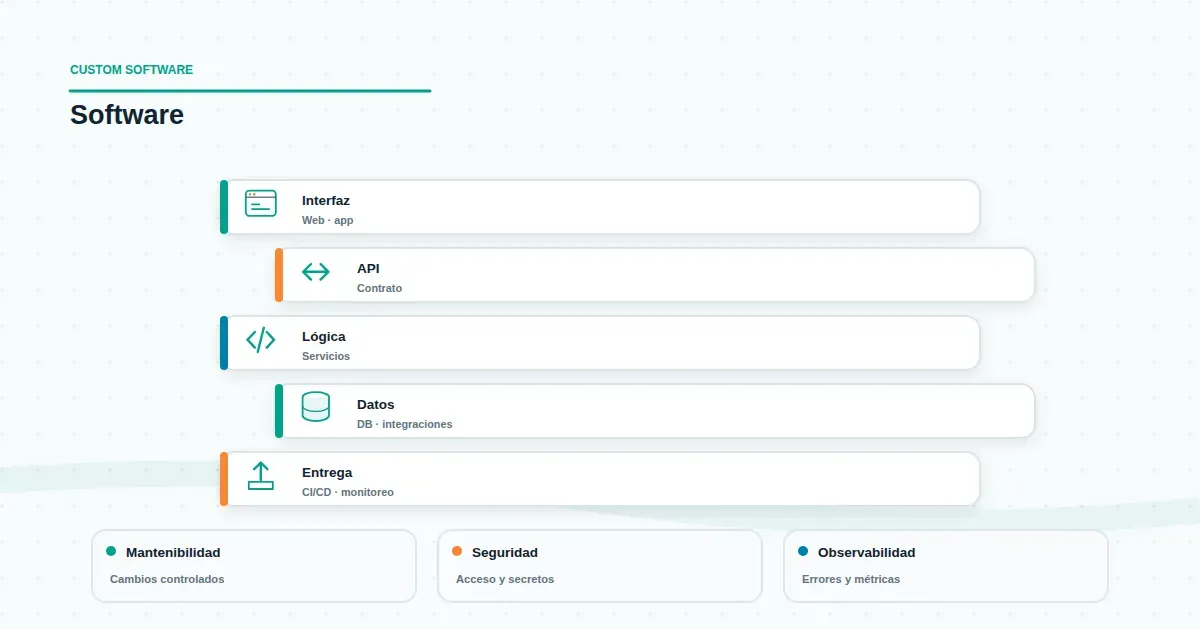Viewport: 1200px width, 630px height.
Task: Click the 'Cambios controlados' text
Action: point(167,579)
